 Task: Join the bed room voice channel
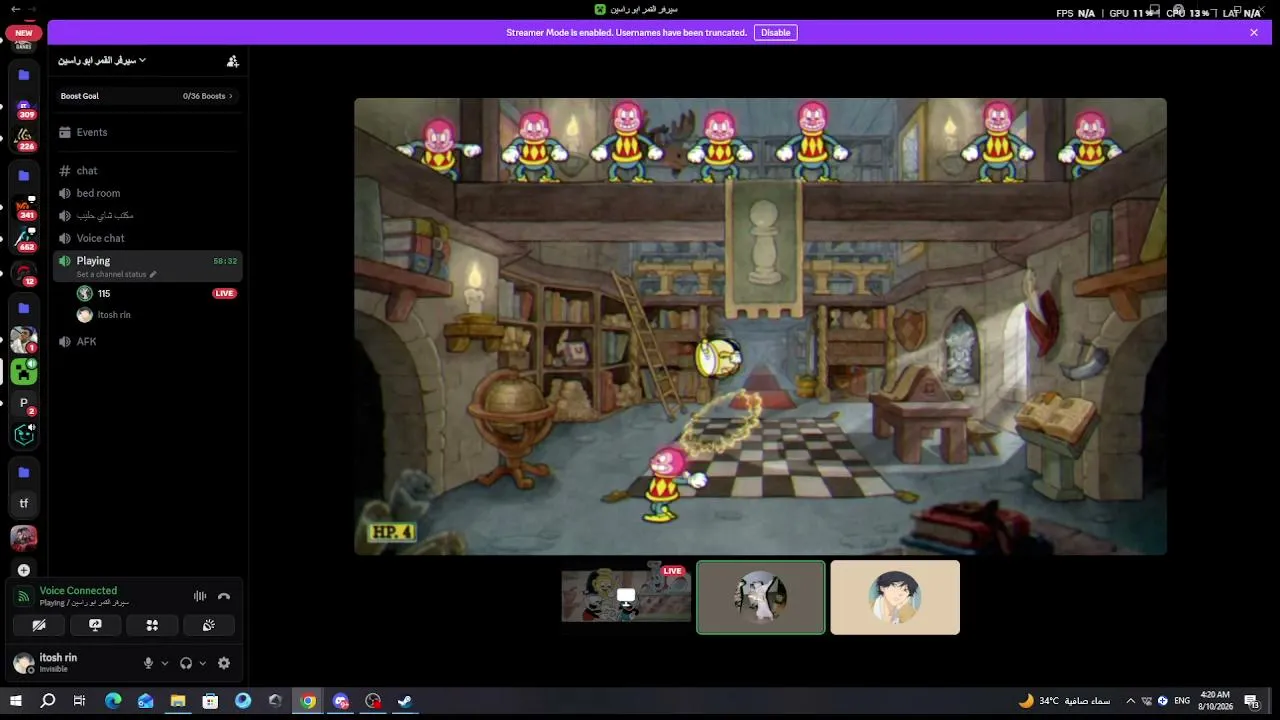tap(147, 193)
